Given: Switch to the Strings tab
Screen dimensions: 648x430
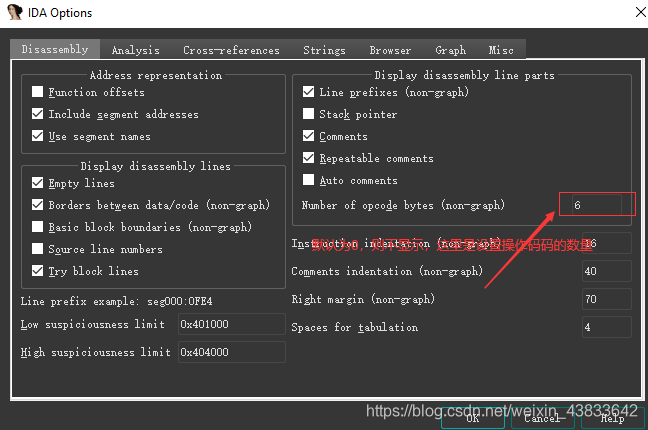Looking at the screenshot, I should point(324,50).
